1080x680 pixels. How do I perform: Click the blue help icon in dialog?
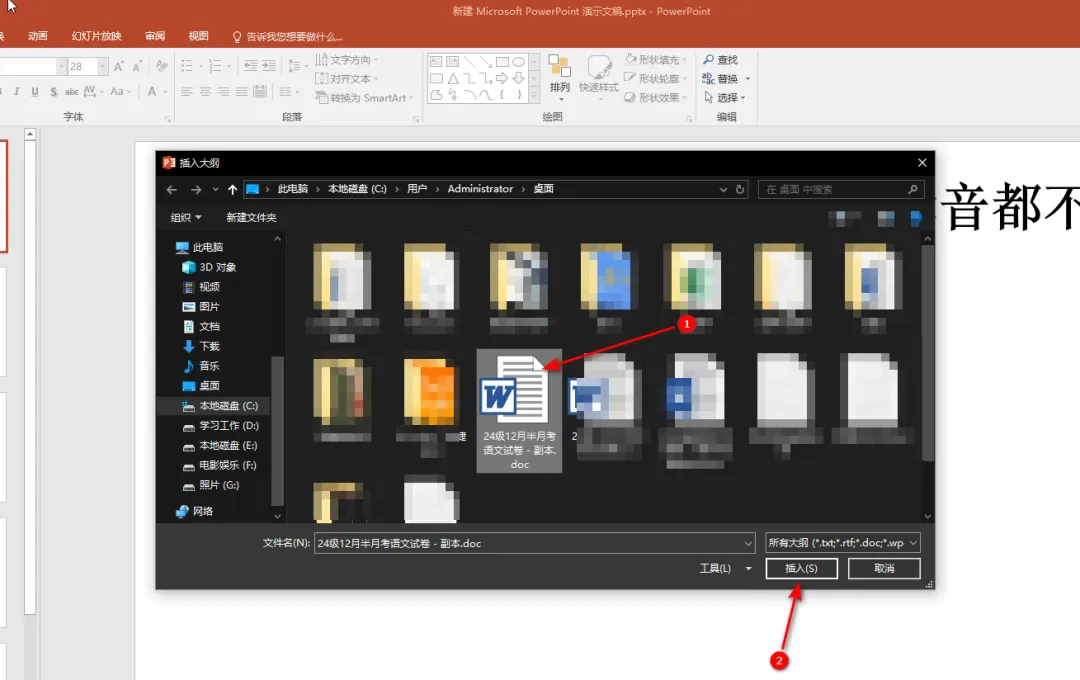point(915,219)
